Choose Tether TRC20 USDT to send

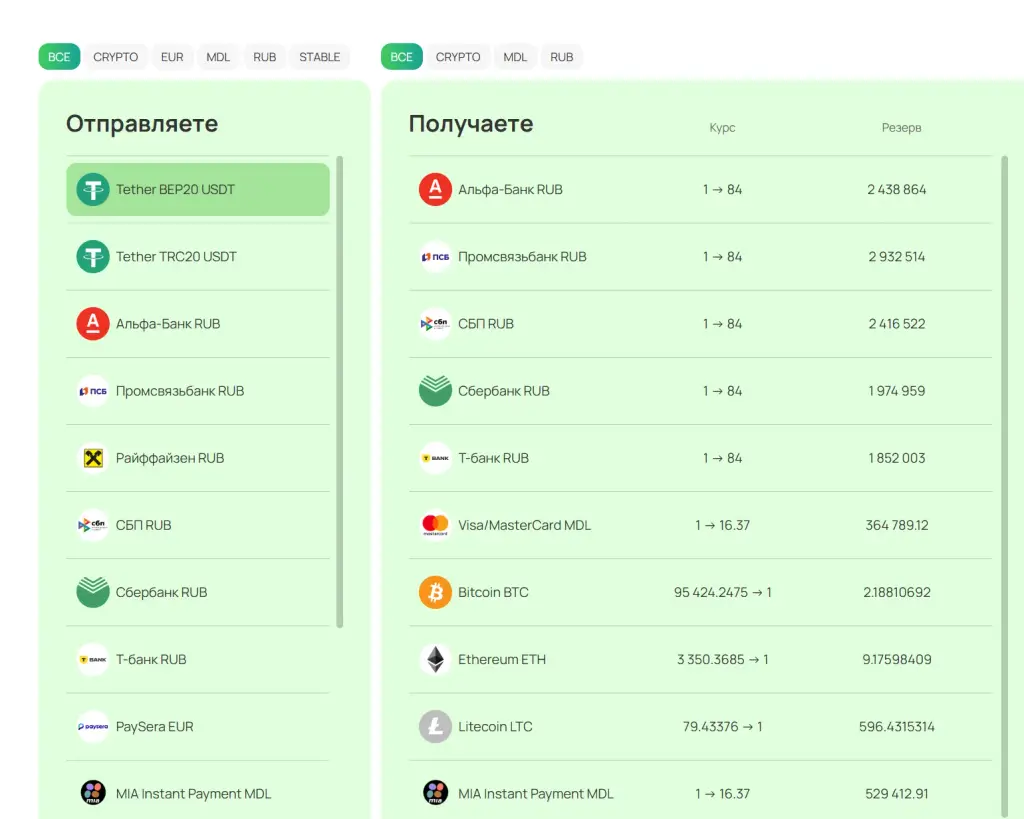coord(198,257)
